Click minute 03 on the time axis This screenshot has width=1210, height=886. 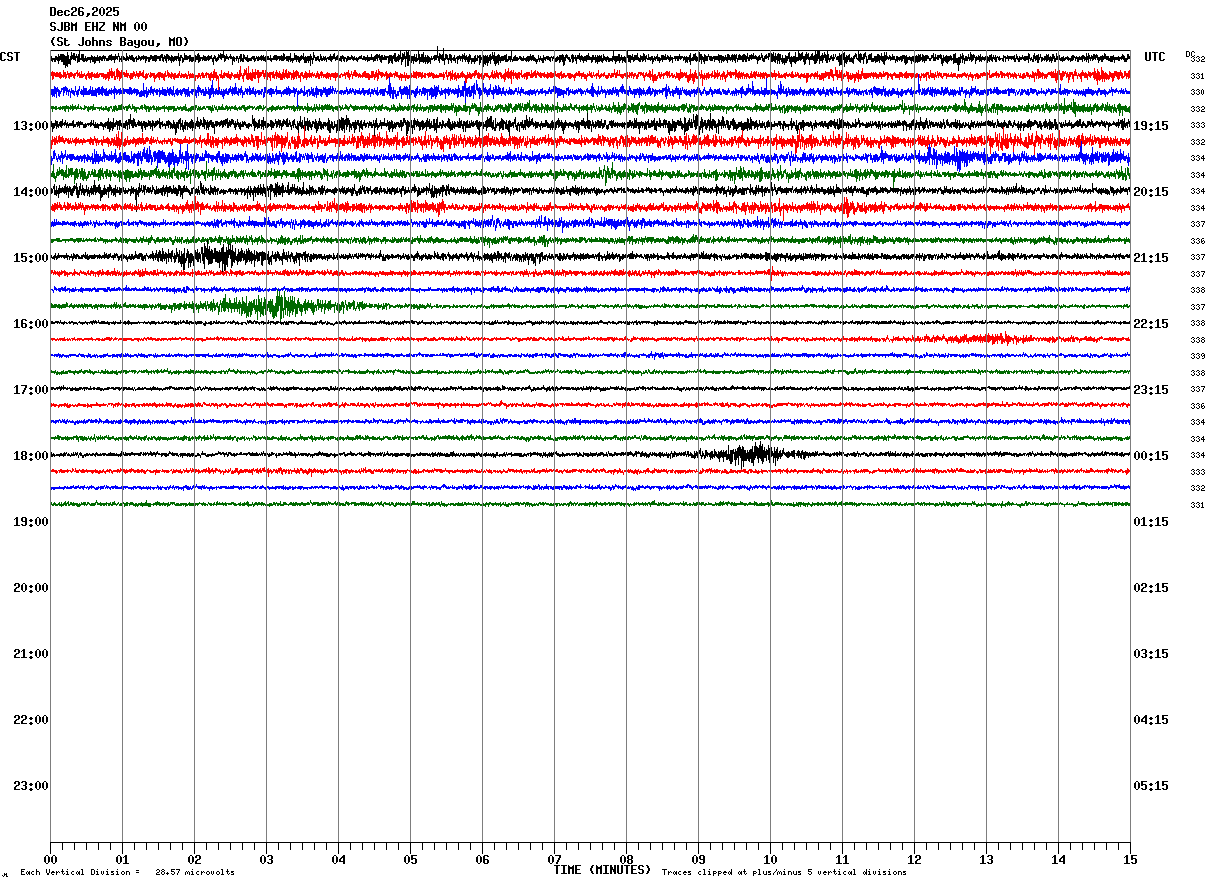266,859
